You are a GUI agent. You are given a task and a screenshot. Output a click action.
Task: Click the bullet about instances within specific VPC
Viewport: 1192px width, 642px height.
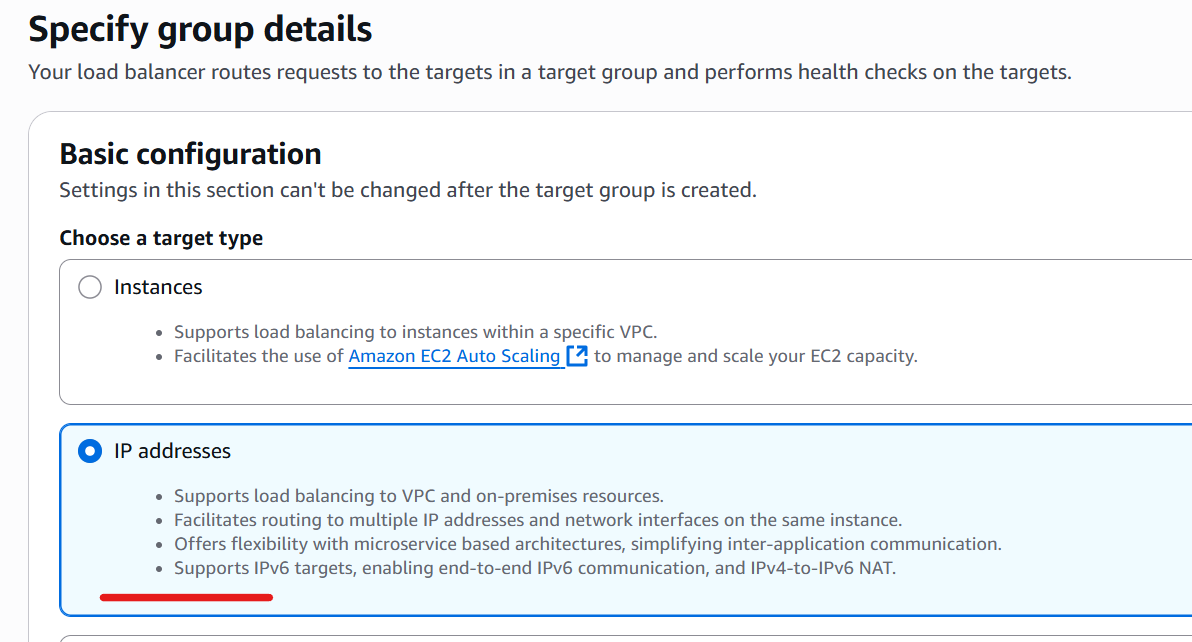(415, 332)
